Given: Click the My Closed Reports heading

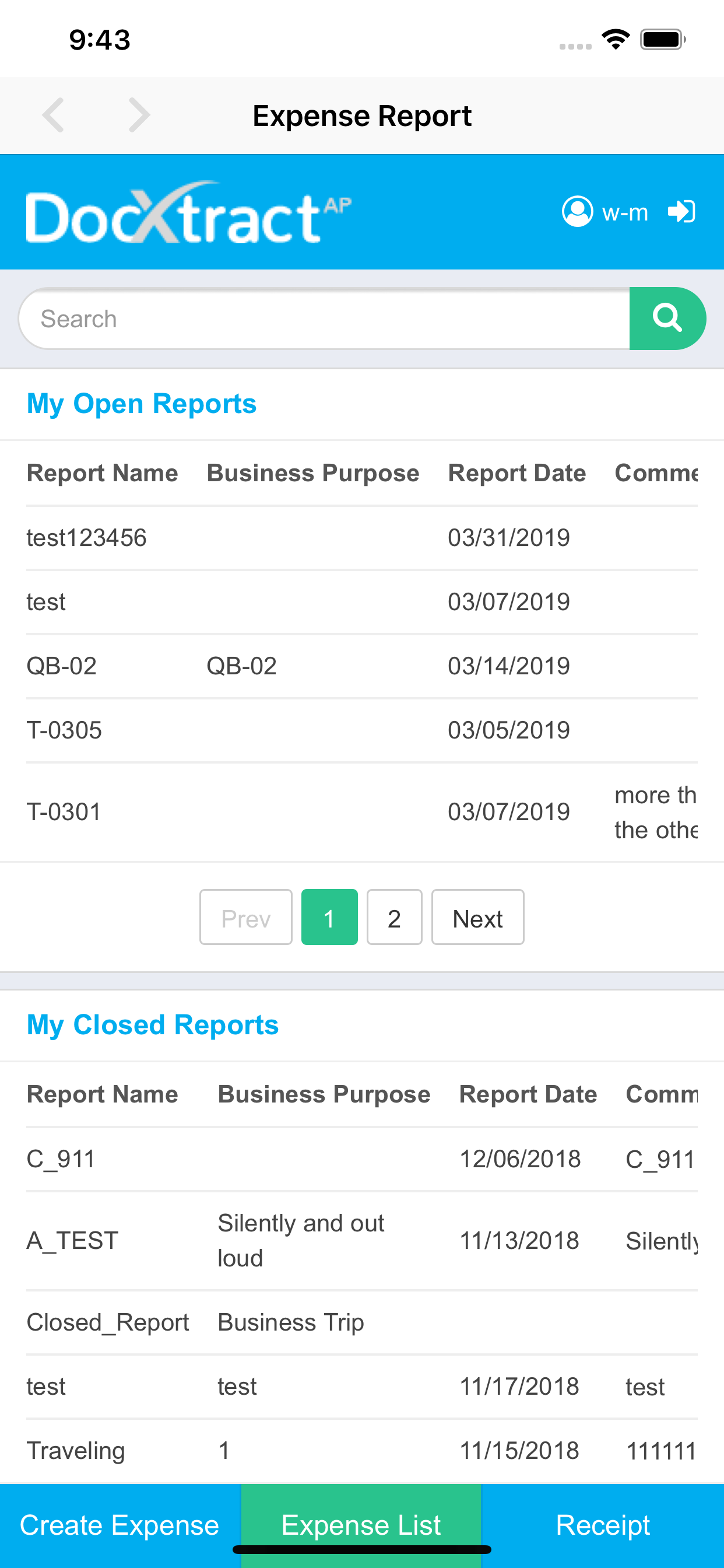Looking at the screenshot, I should tap(153, 1025).
